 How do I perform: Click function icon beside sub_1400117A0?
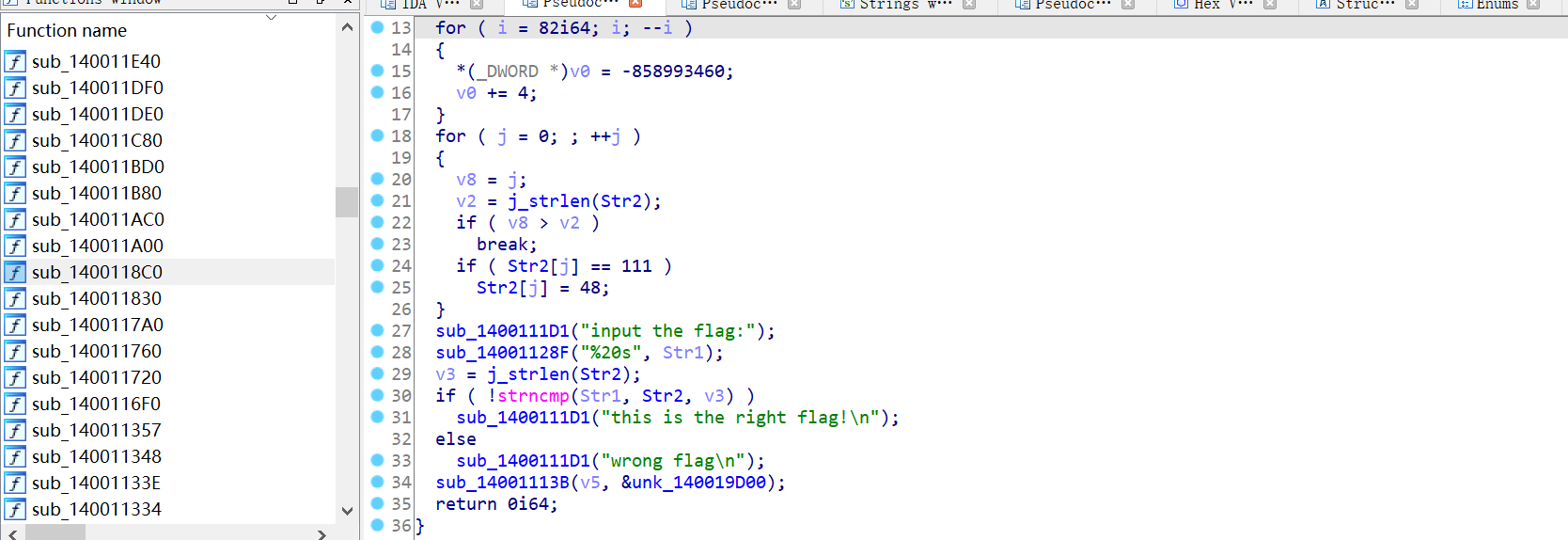(x=15, y=326)
